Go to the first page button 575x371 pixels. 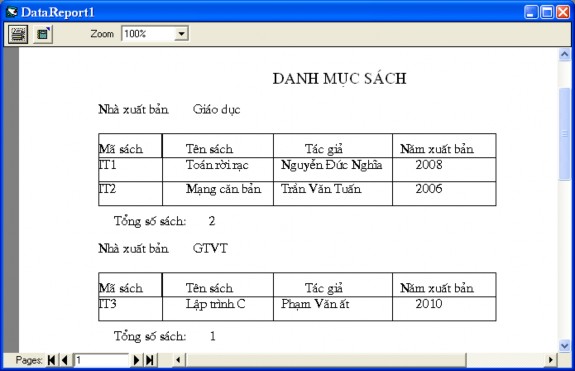52,360
